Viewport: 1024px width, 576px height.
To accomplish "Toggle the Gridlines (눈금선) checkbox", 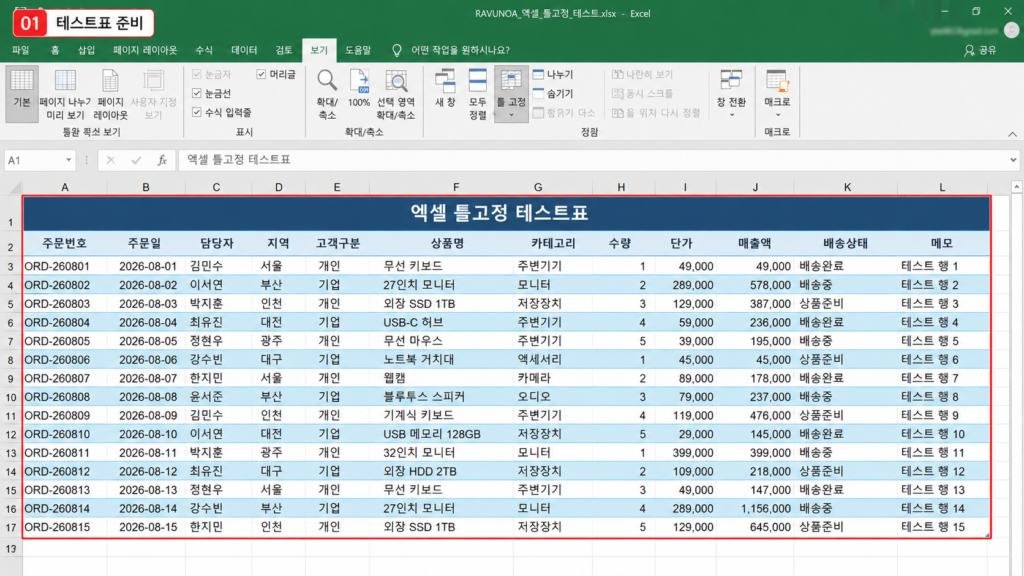I will tap(197, 93).
